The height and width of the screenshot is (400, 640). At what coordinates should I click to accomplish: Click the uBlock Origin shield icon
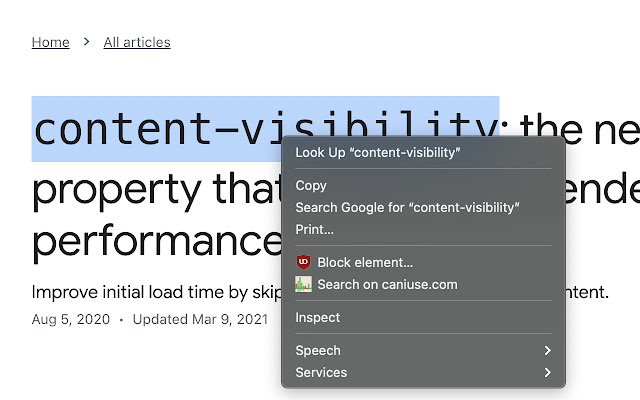click(x=304, y=263)
